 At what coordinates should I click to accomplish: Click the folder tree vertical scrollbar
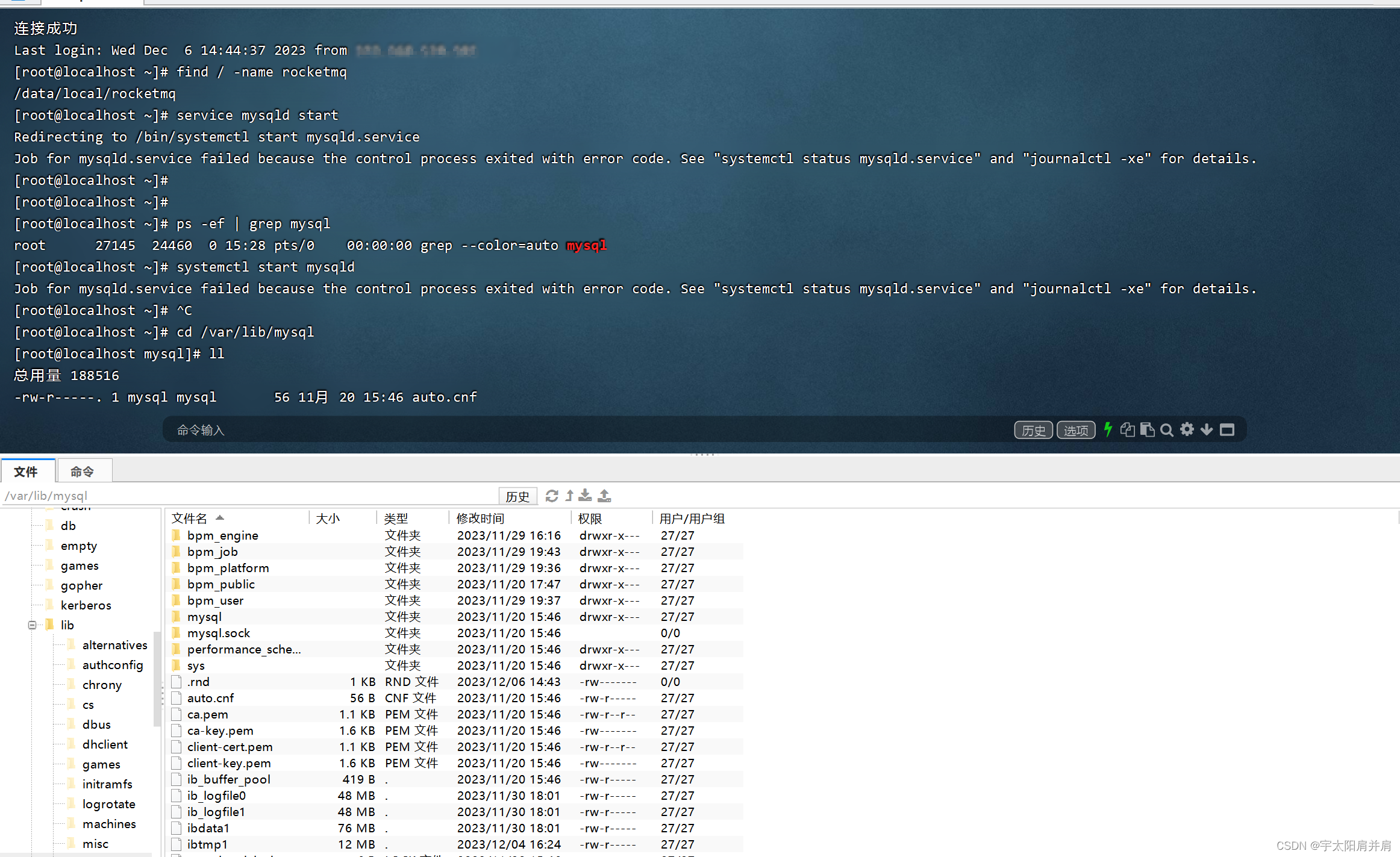click(x=158, y=681)
